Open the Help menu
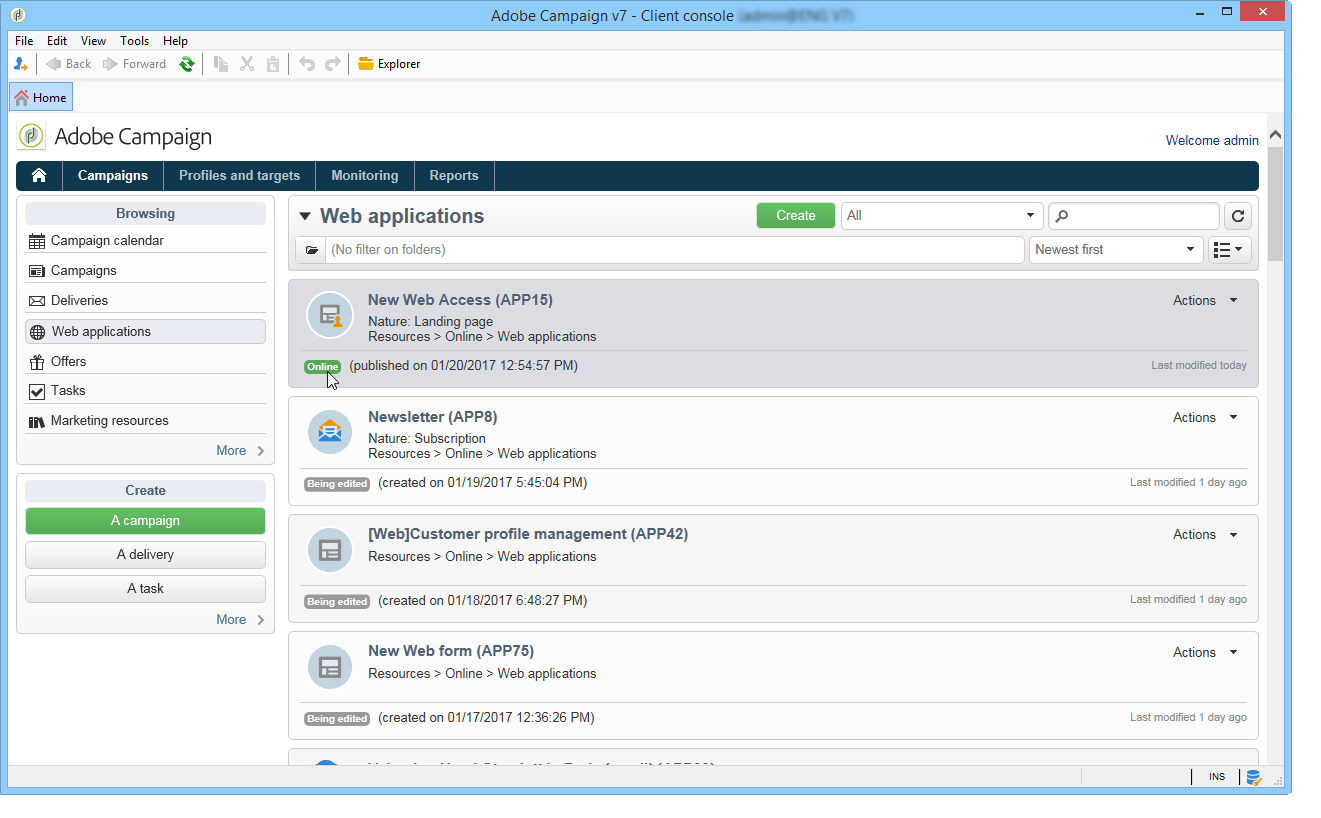 (175, 41)
